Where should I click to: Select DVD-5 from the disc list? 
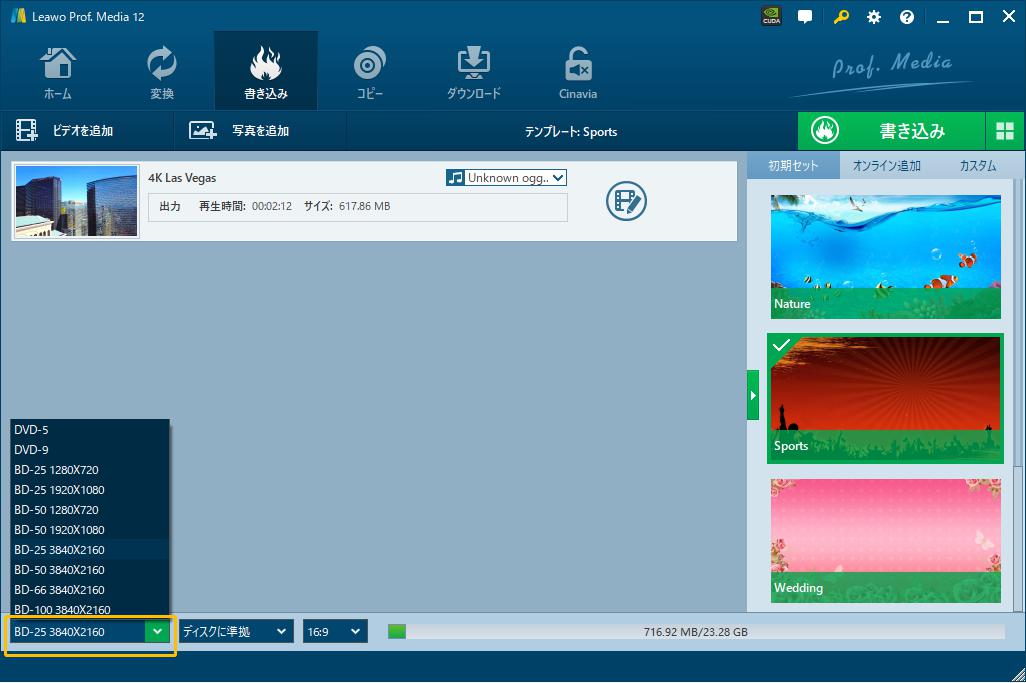pyautogui.click(x=90, y=430)
